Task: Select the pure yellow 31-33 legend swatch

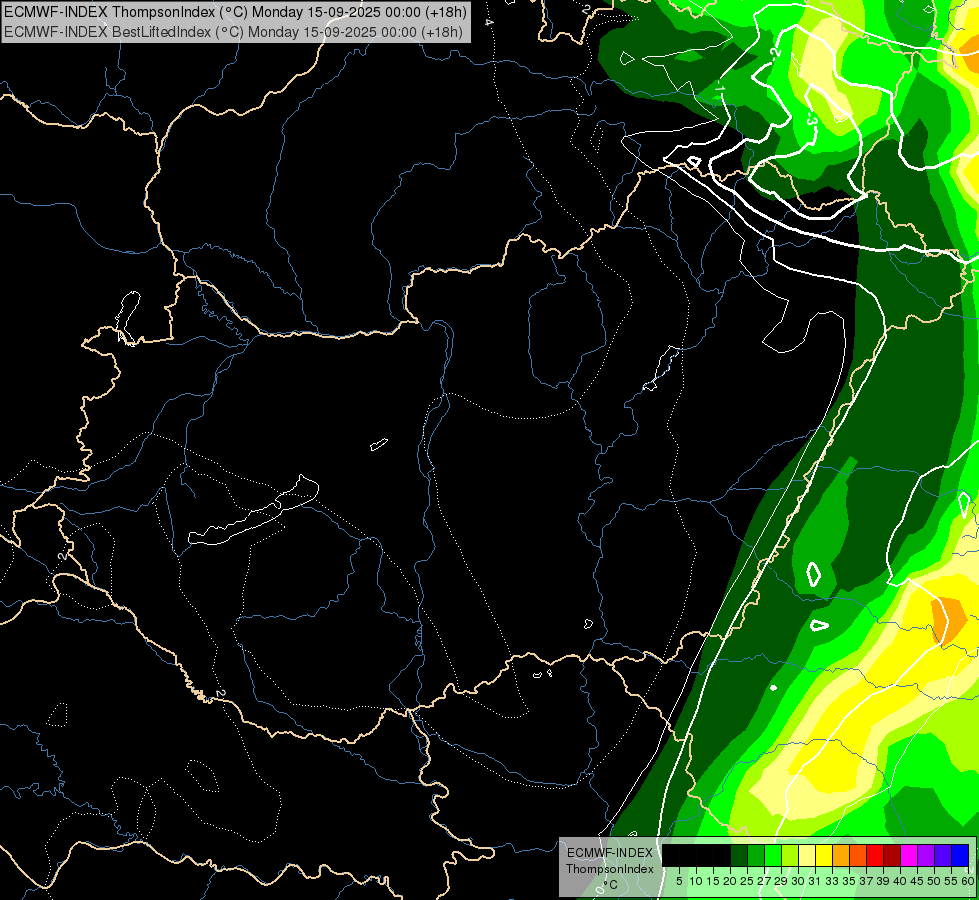Action: (x=824, y=855)
